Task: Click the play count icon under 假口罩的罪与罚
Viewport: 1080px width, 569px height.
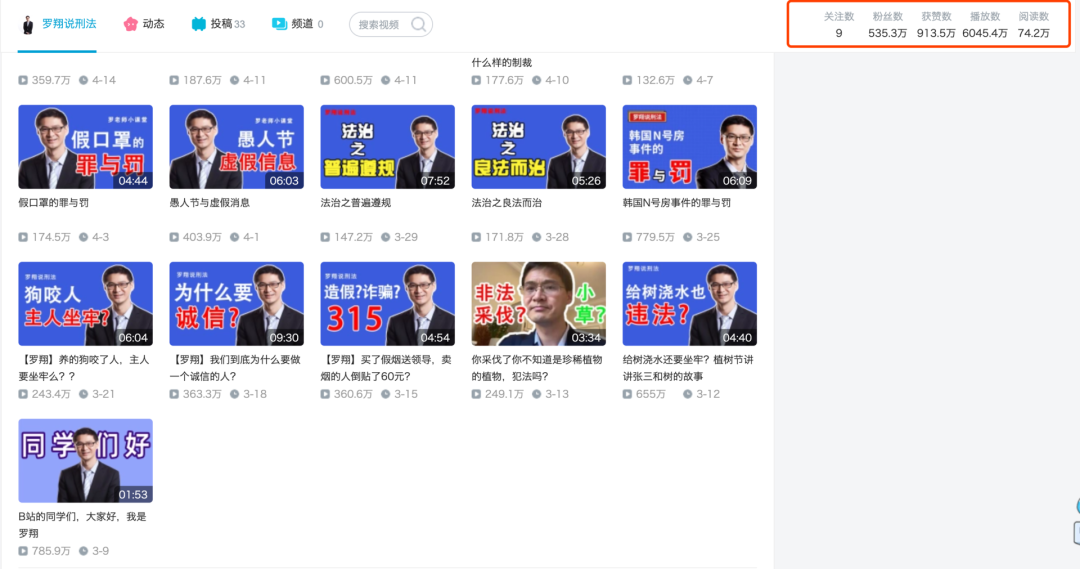Action: tap(24, 237)
